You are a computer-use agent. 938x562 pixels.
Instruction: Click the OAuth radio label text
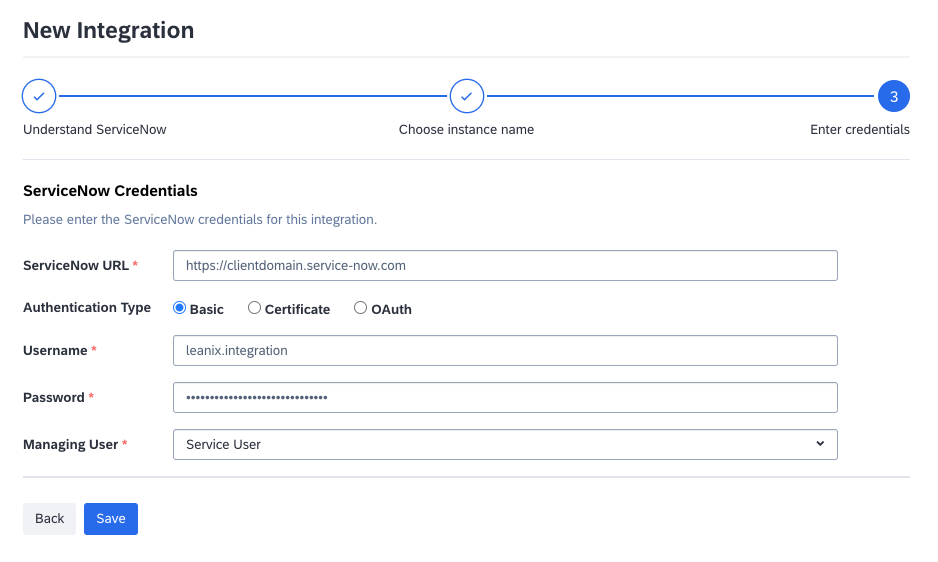[x=391, y=309]
